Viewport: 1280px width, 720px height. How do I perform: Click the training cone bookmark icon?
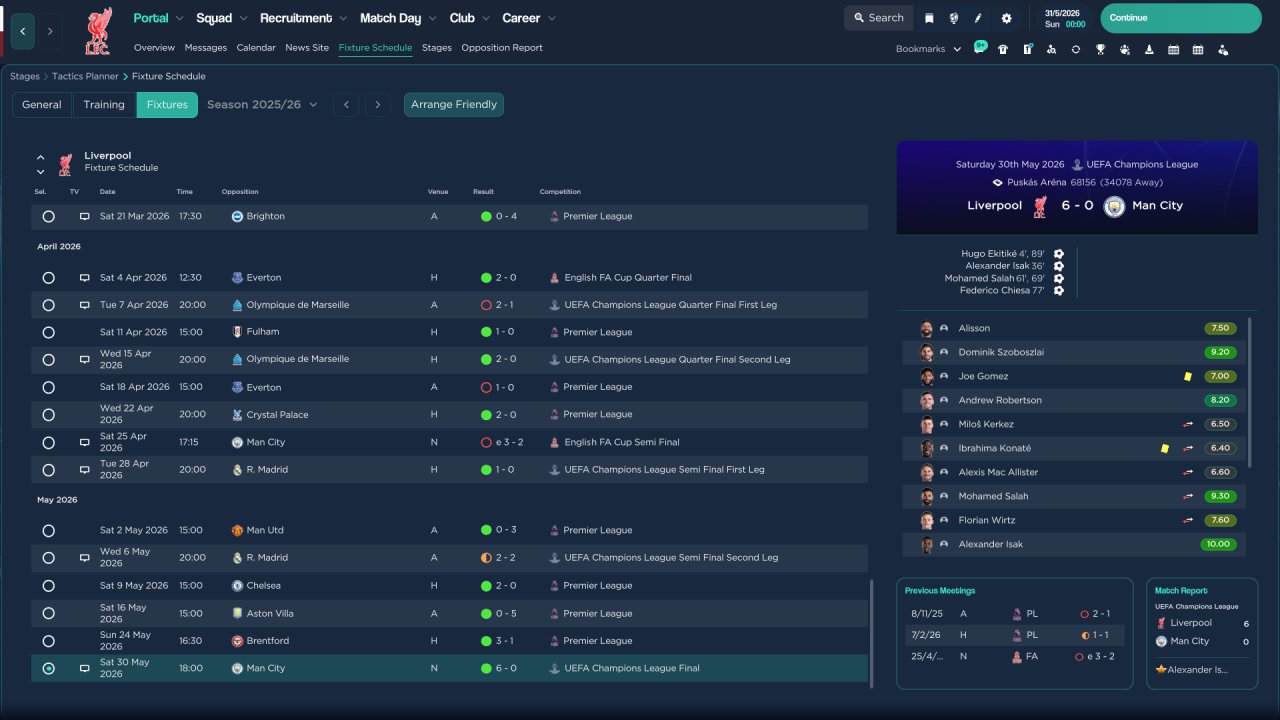[1149, 49]
